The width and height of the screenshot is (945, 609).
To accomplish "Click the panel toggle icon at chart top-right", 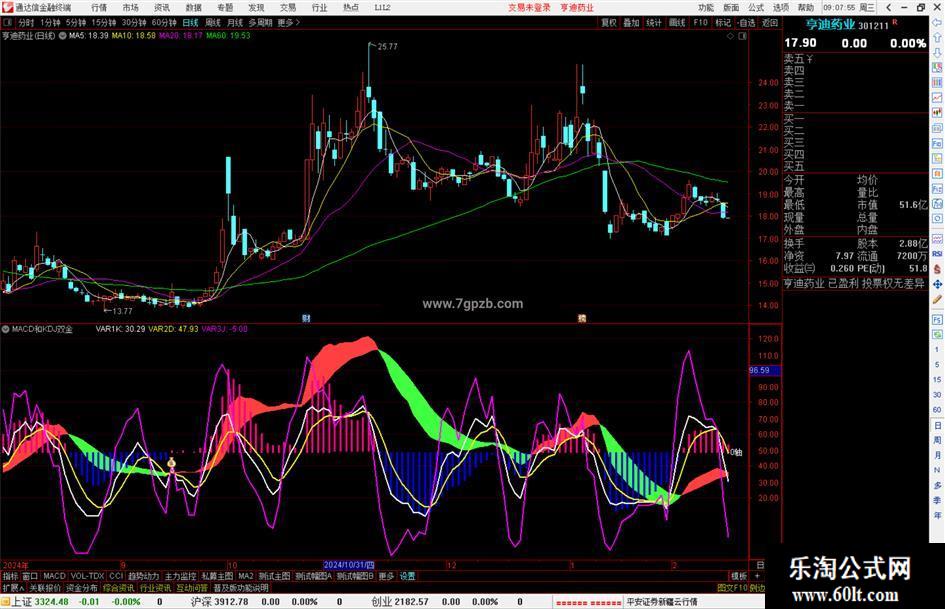I will point(742,36).
